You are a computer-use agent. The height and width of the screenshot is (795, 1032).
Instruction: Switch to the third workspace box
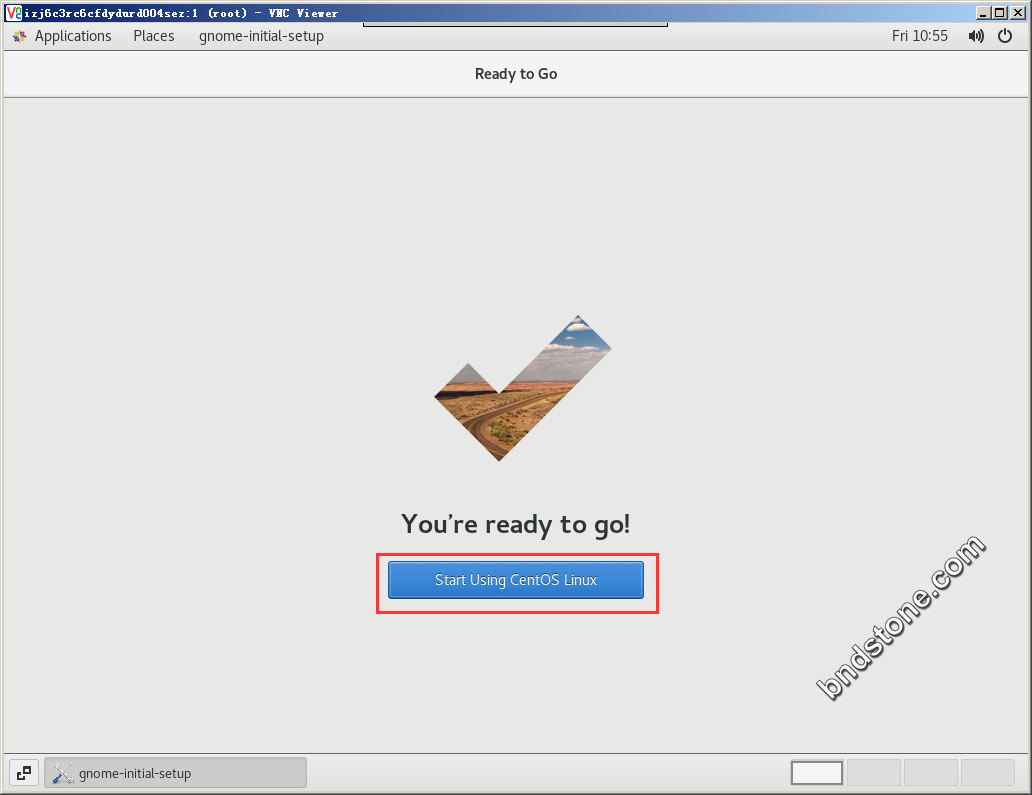click(931, 773)
